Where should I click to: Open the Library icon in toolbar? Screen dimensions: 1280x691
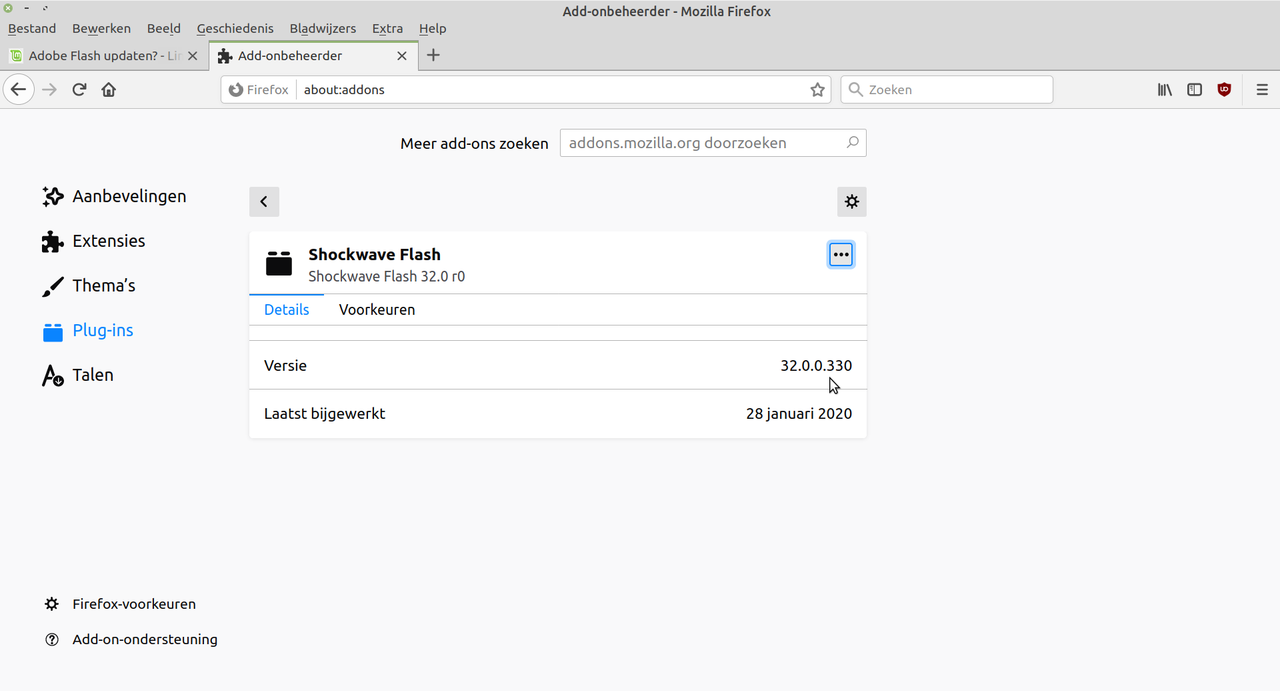1165,89
